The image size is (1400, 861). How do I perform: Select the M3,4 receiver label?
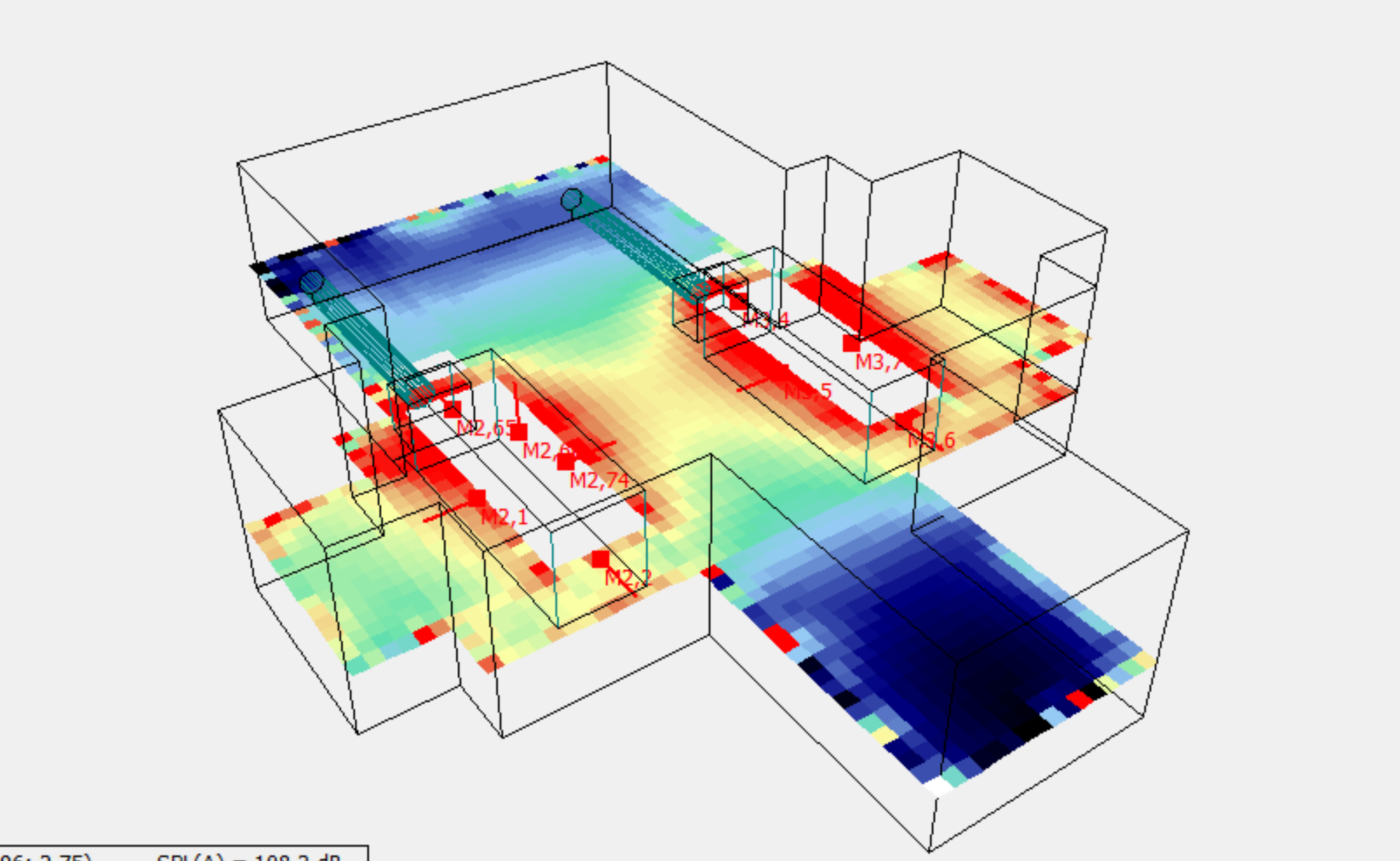click(x=765, y=320)
